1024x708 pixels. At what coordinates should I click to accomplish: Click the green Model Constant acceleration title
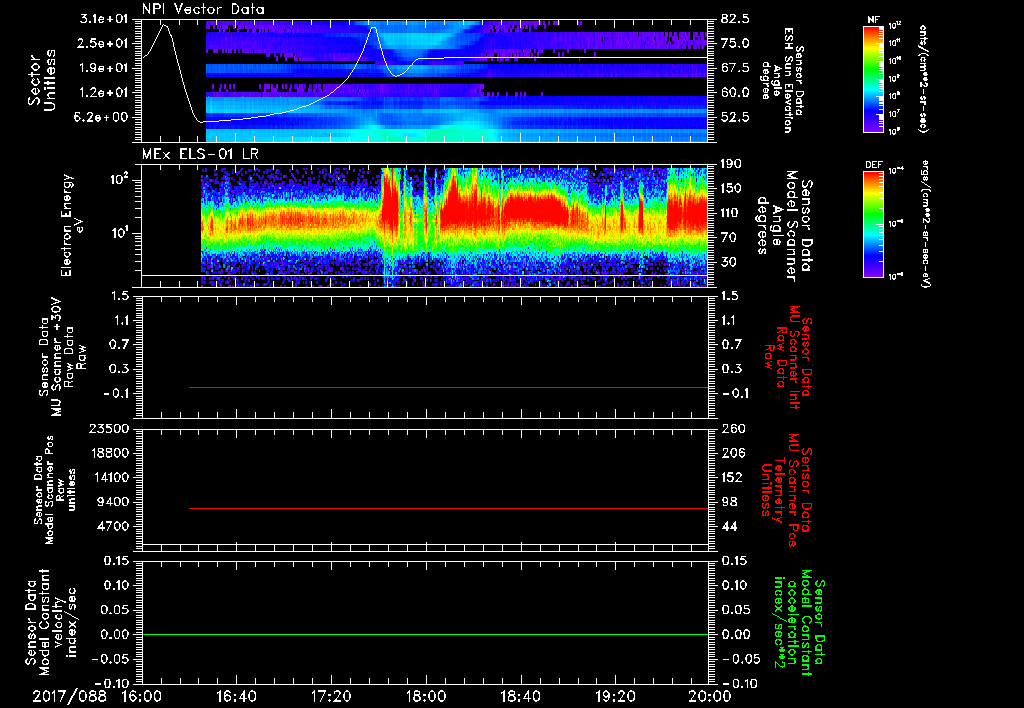point(799,622)
